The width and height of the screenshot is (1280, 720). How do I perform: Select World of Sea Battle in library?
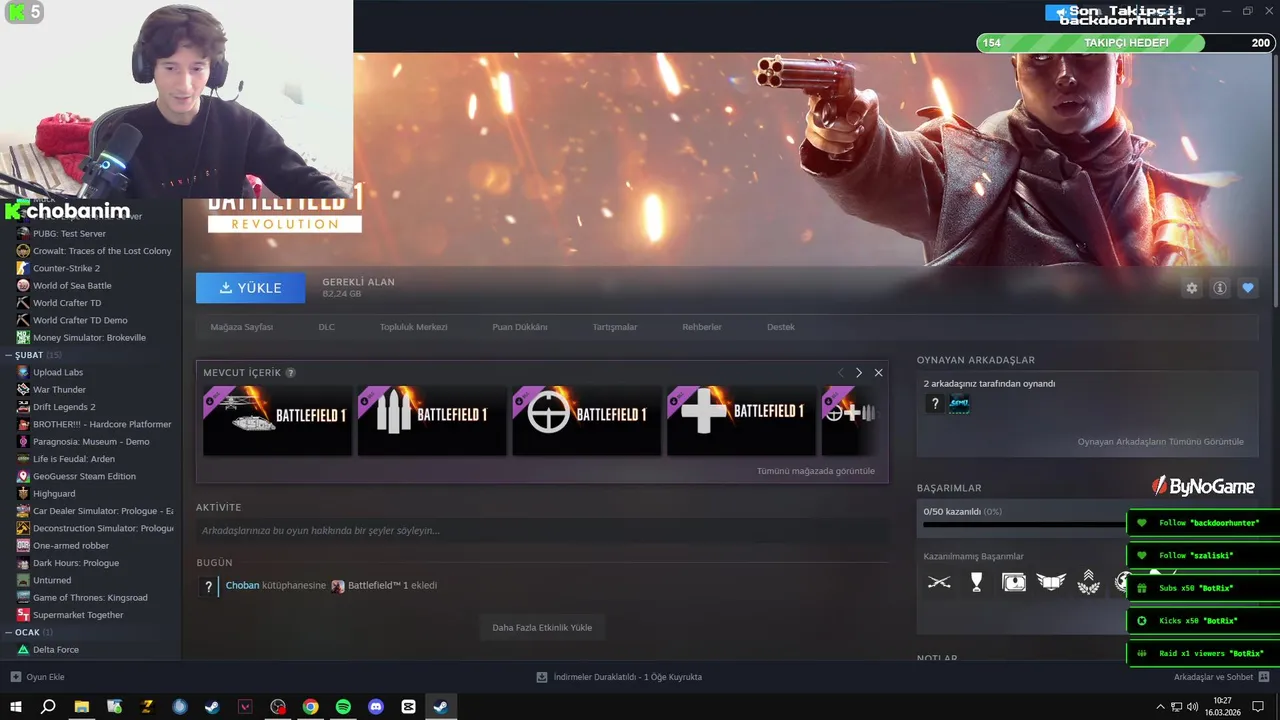click(x=72, y=286)
